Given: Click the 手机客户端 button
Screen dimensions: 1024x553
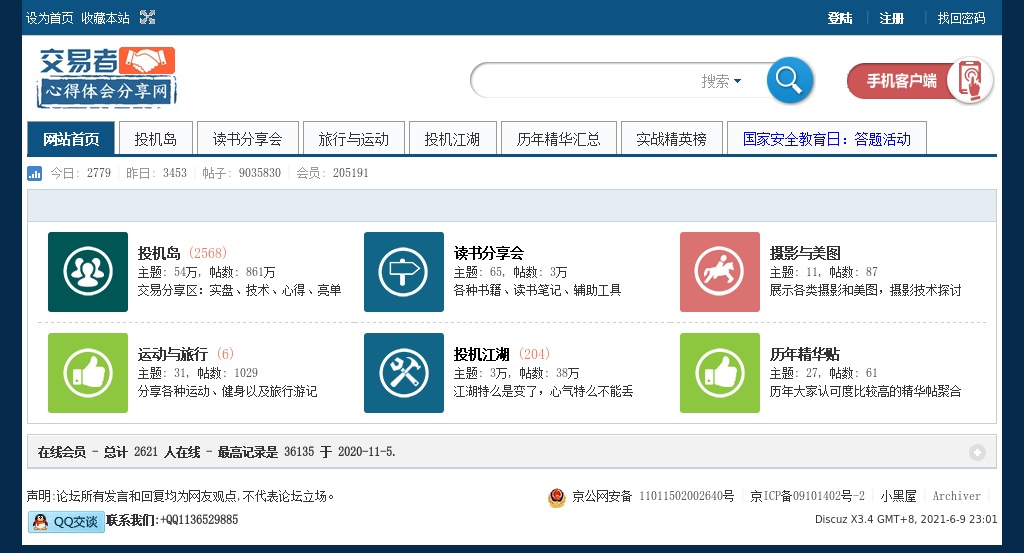Looking at the screenshot, I should [x=919, y=81].
